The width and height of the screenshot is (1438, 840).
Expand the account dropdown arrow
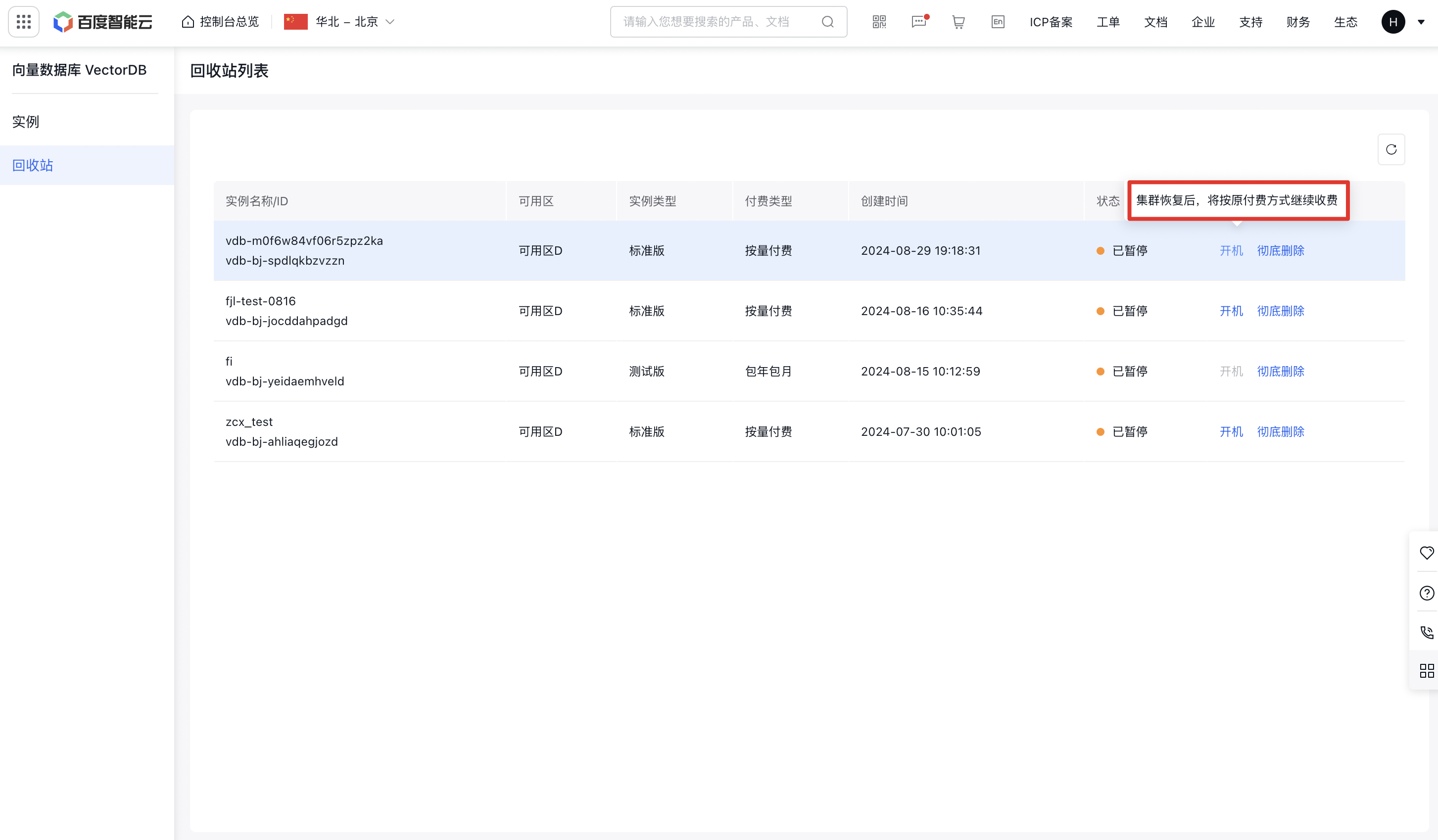click(x=1421, y=22)
